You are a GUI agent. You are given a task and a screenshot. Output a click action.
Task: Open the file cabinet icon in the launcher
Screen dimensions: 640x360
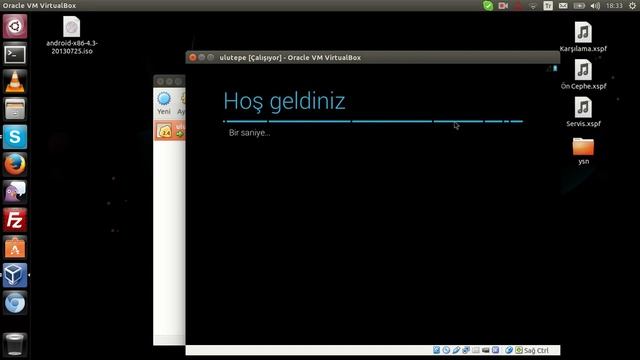pos(15,109)
